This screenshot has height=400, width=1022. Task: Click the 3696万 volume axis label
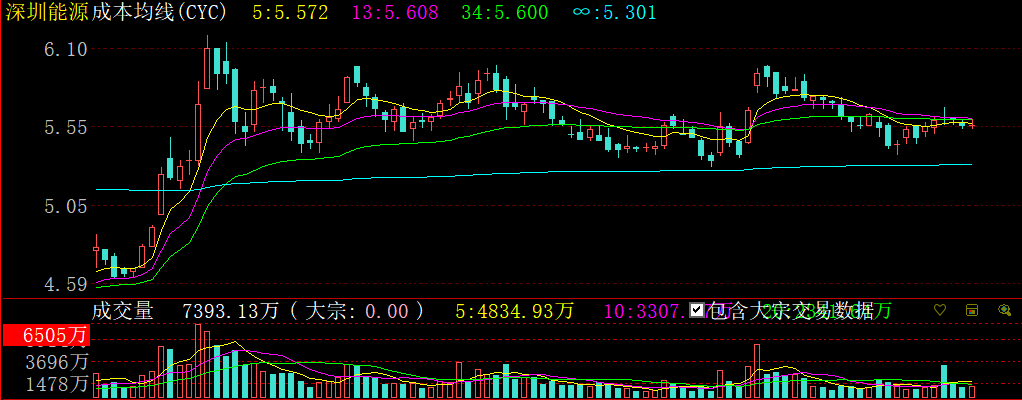[56, 362]
